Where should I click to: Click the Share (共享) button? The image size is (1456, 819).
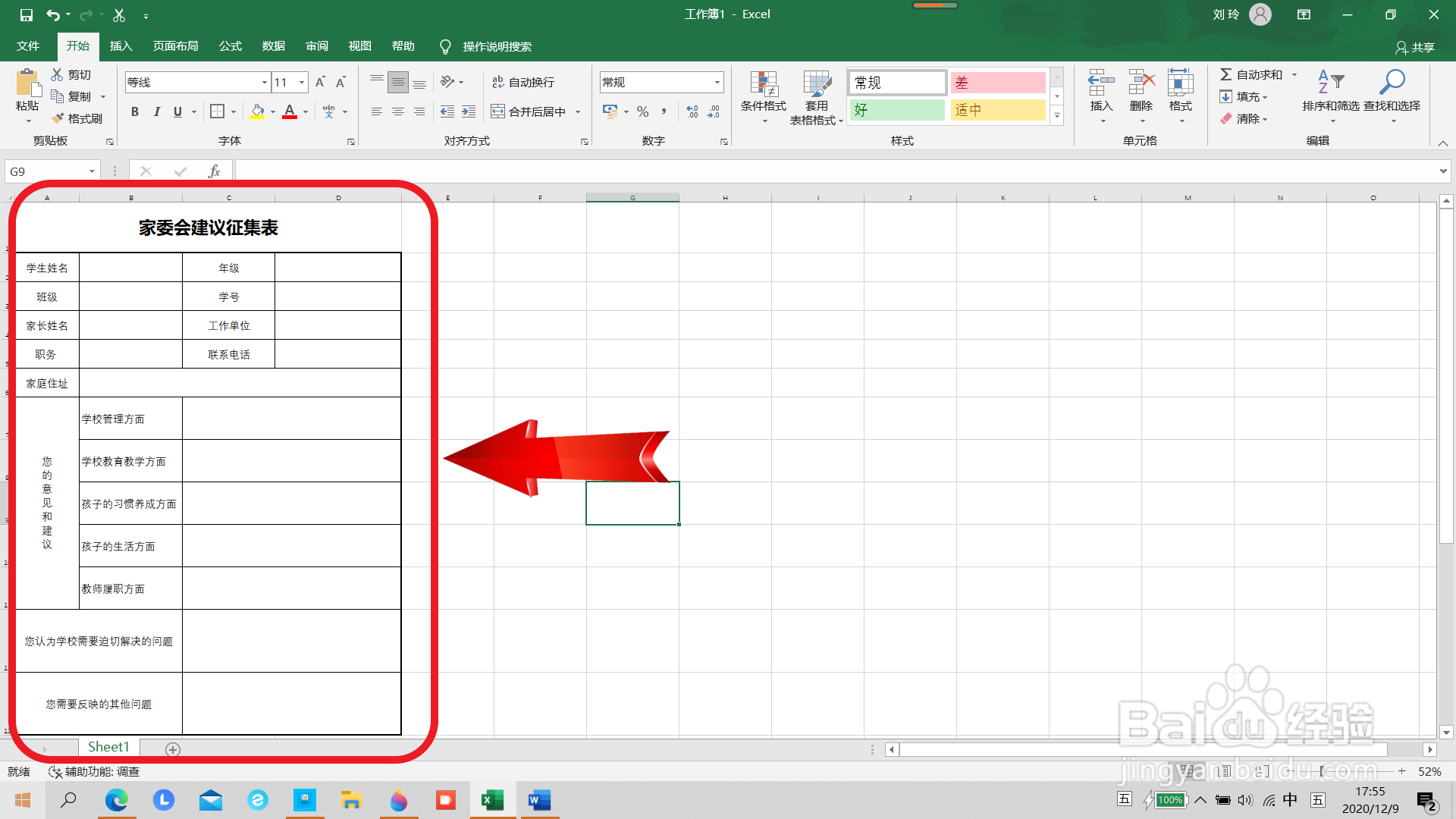coord(1415,47)
